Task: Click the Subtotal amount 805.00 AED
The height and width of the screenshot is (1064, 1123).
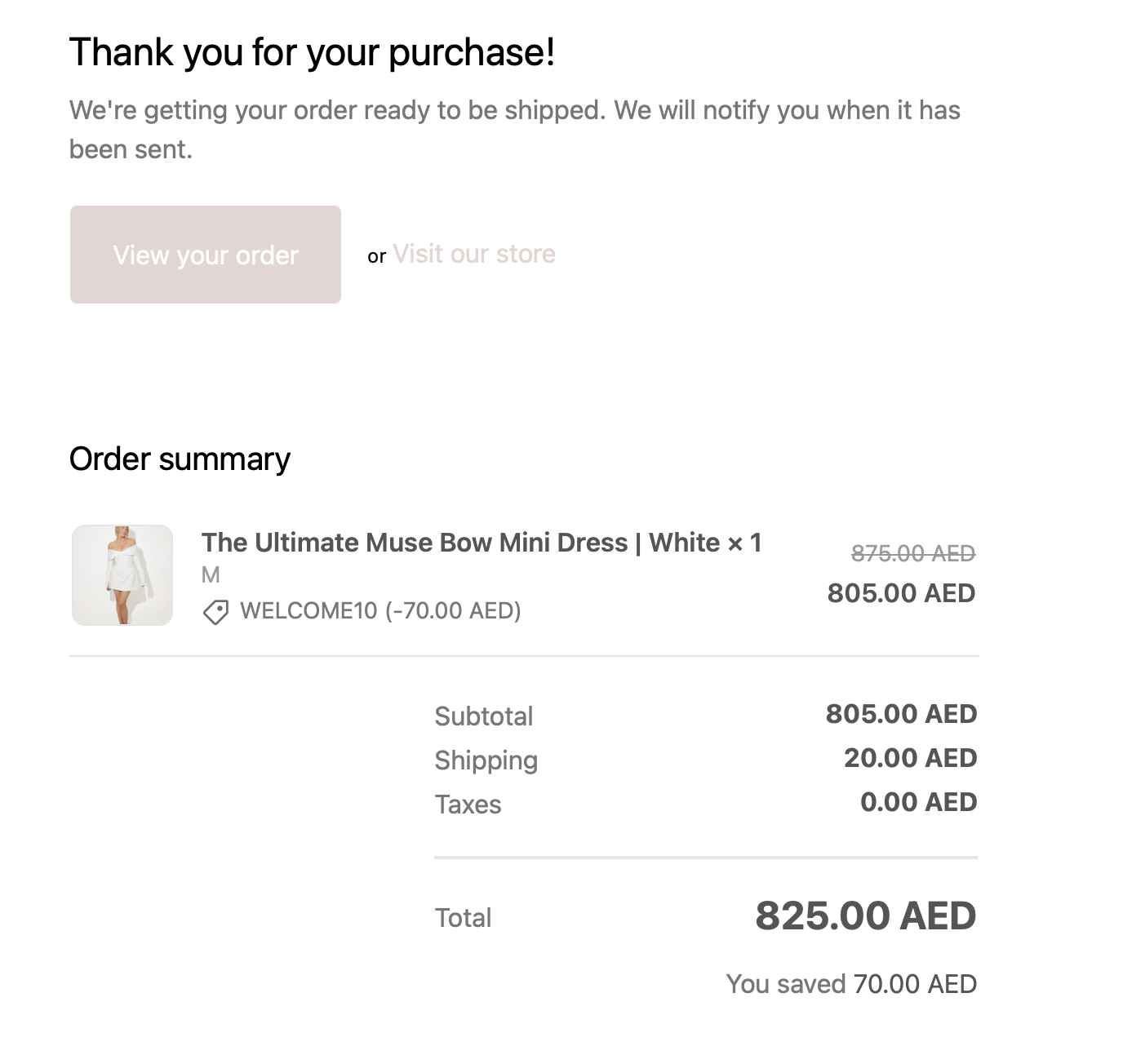Action: 901,714
